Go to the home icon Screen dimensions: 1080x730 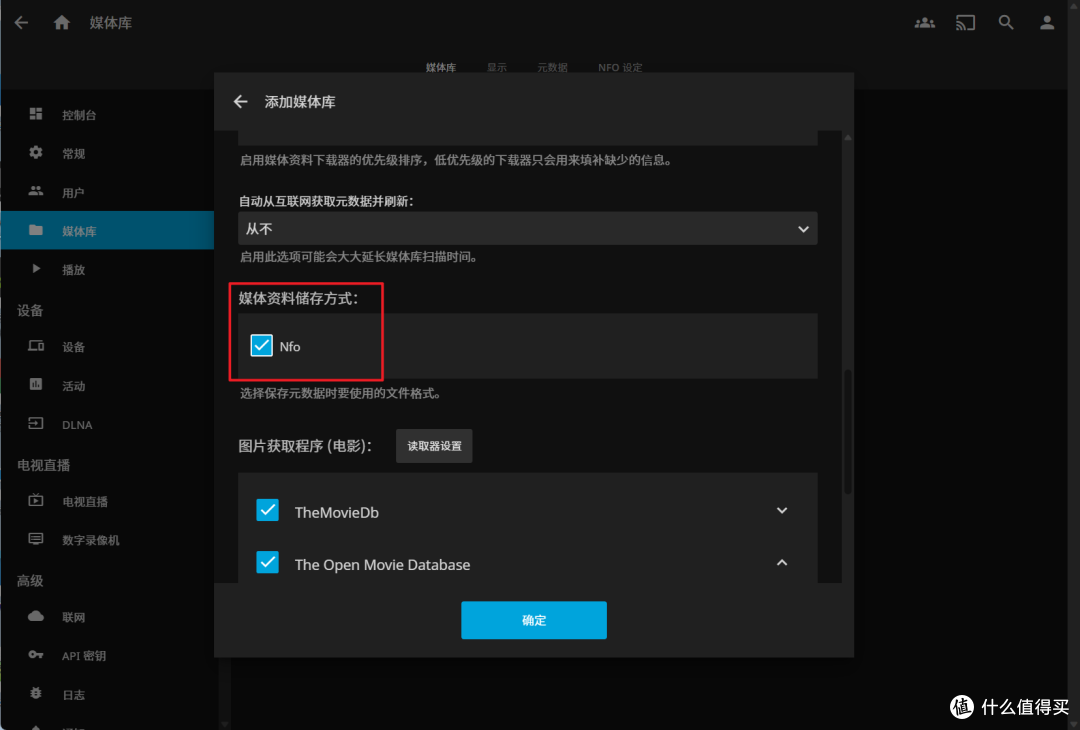pos(62,23)
